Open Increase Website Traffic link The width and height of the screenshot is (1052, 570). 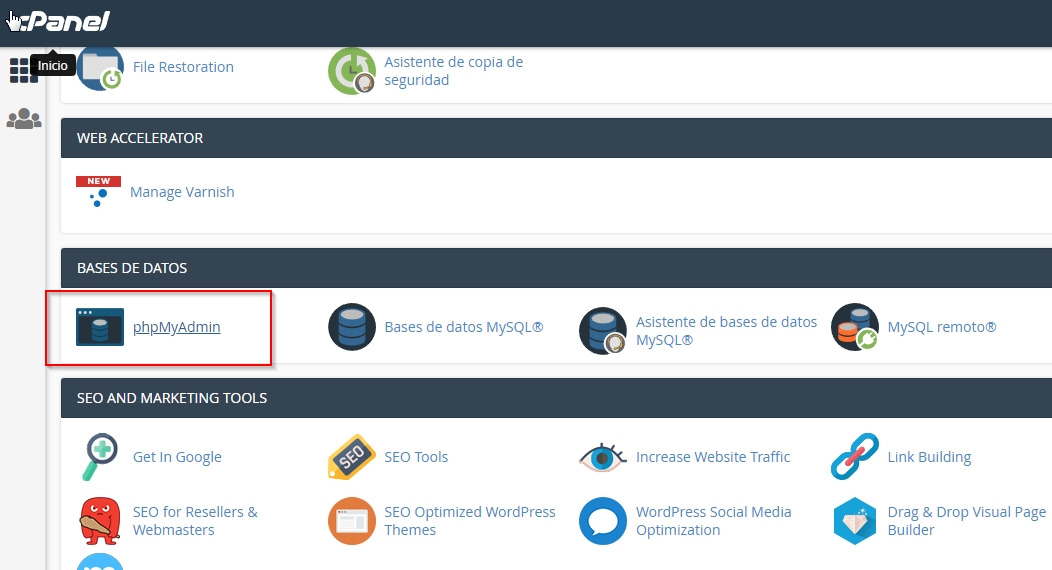(x=713, y=457)
